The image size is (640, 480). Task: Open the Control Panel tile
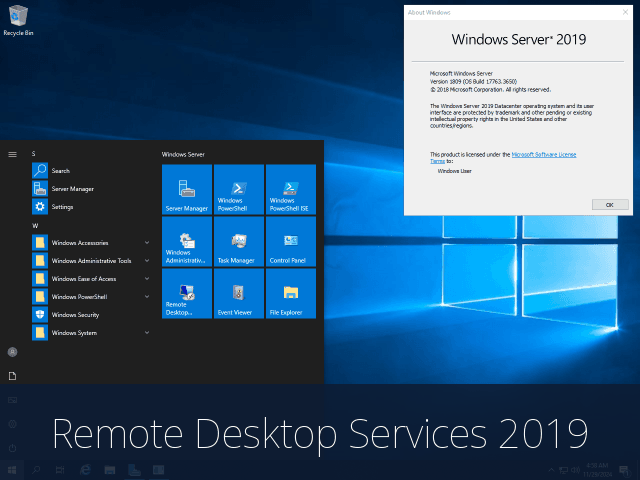[291, 241]
